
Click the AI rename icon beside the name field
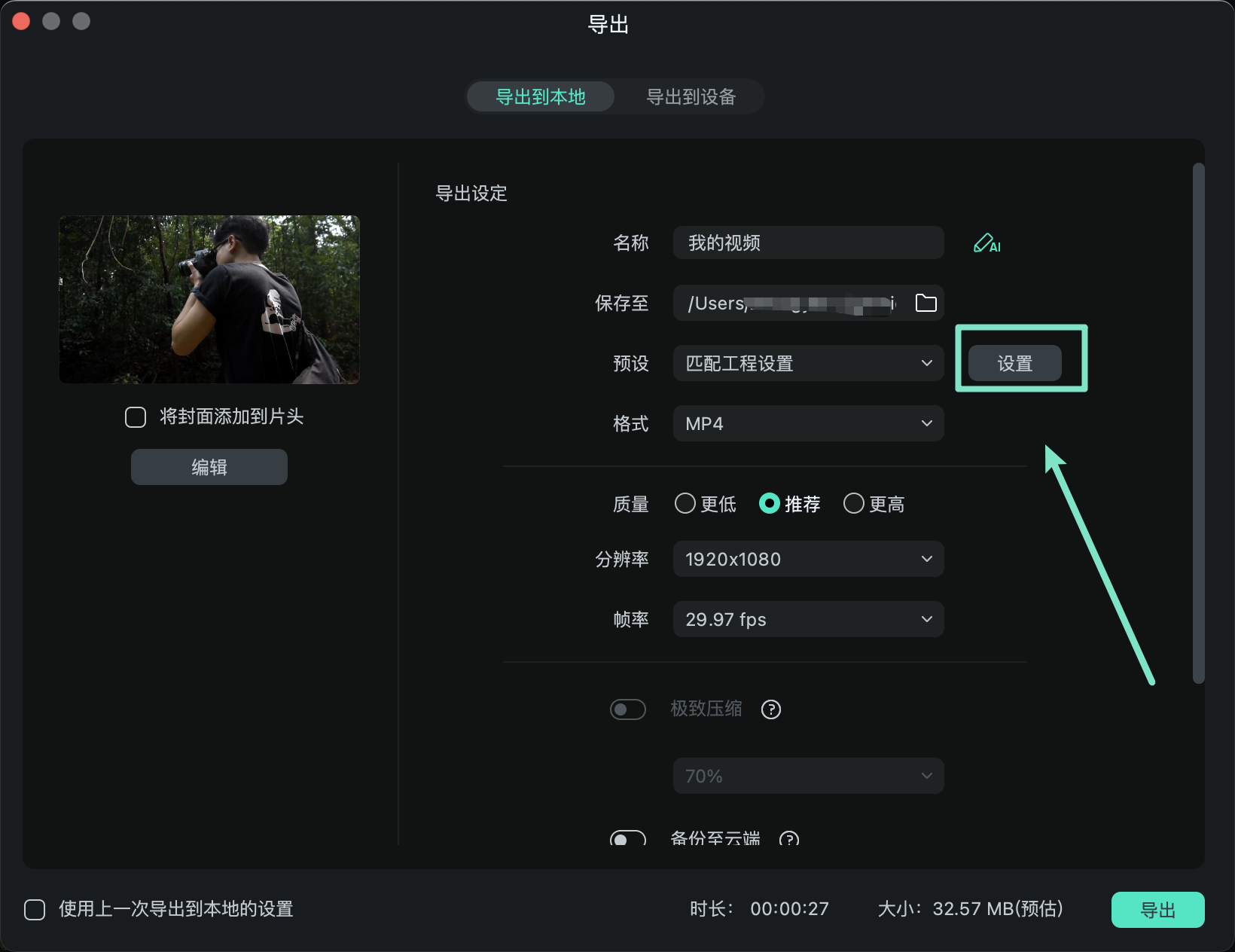(x=986, y=243)
